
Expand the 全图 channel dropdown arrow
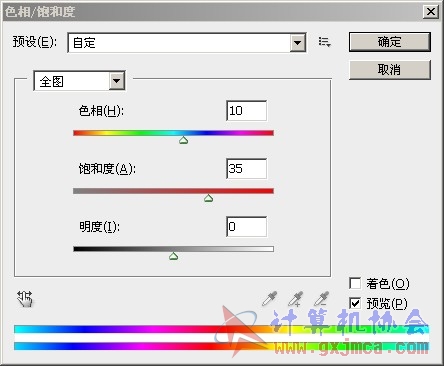[x=116, y=81]
